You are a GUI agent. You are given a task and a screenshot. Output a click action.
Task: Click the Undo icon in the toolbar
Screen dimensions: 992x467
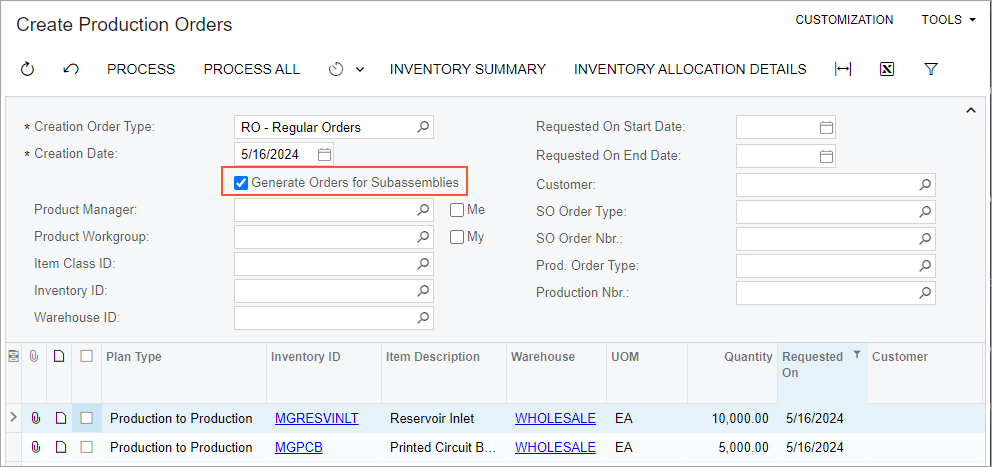pos(70,69)
